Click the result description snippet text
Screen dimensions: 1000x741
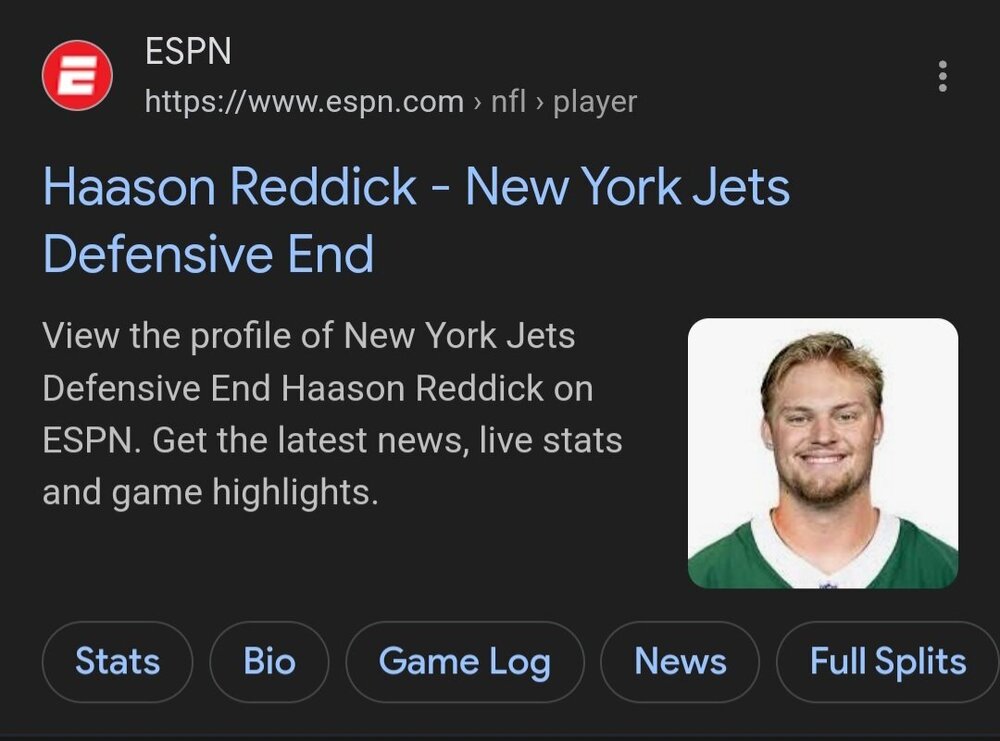click(x=332, y=414)
